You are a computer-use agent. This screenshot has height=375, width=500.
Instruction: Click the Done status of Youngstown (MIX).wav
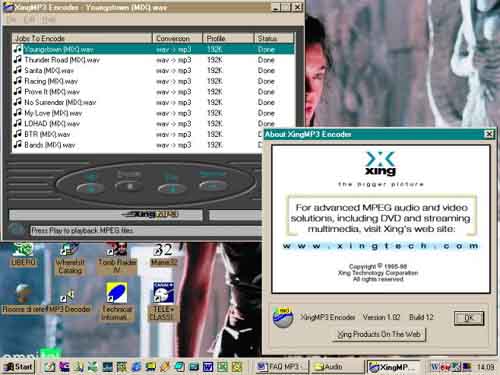[x=266, y=49]
